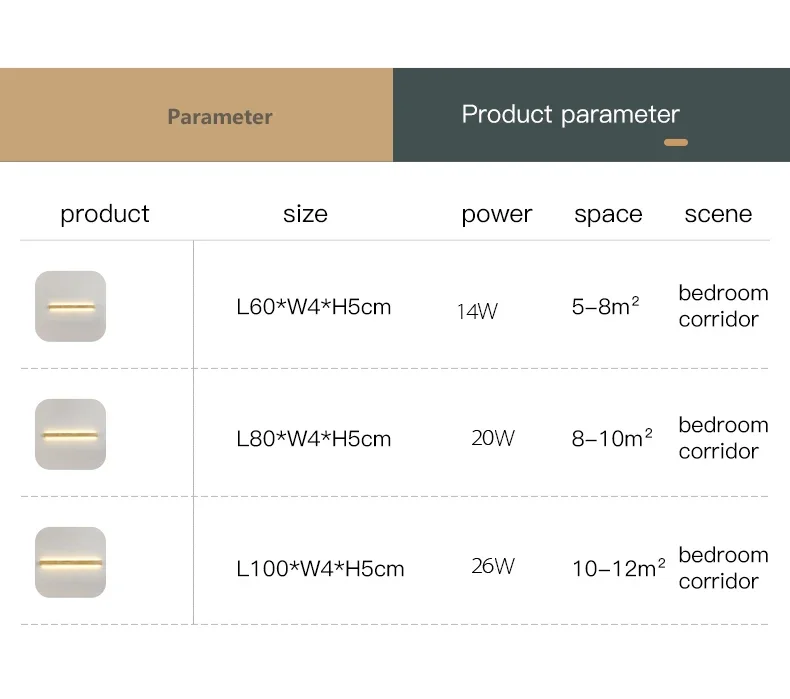
Task: Click the 26W power value
Action: pos(493,566)
